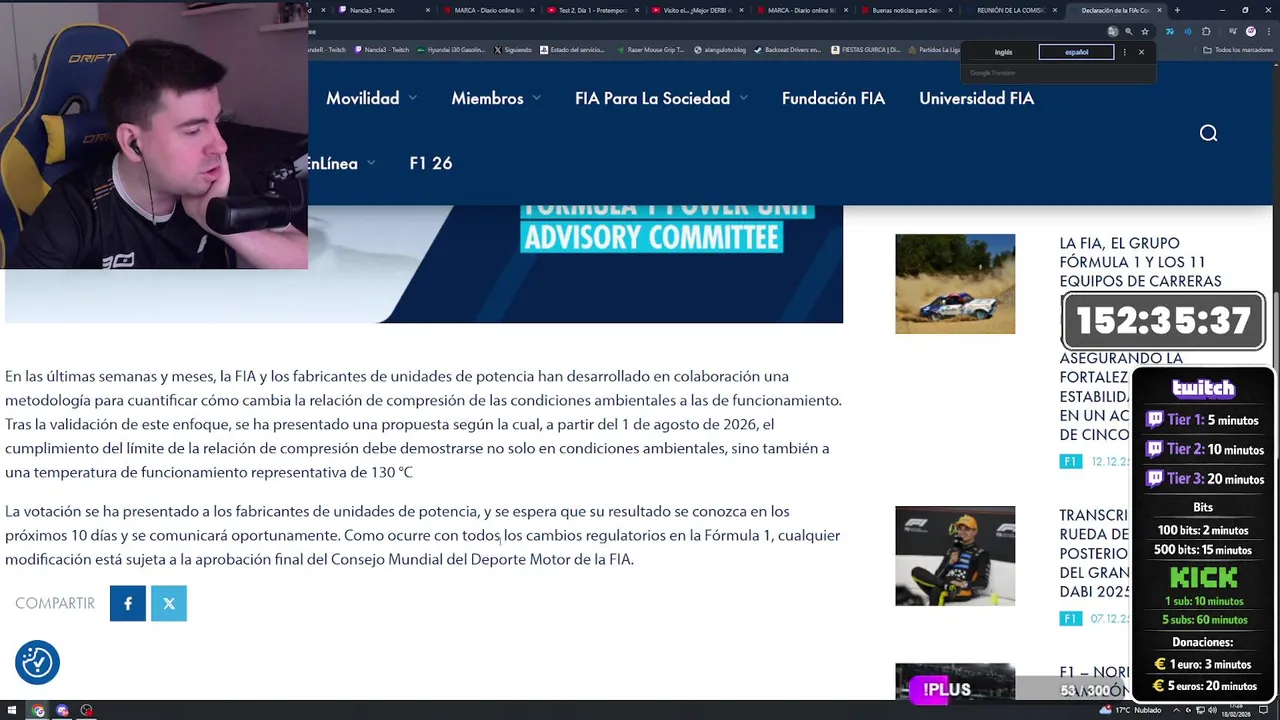Viewport: 1280px width, 720px height.
Task: Open Todos los marcadores folder
Action: 1238,49
